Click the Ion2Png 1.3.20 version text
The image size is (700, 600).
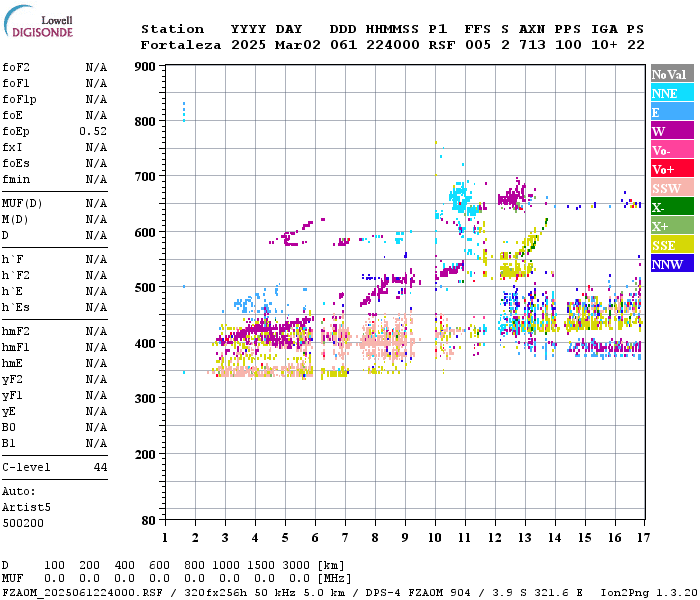tap(649, 593)
